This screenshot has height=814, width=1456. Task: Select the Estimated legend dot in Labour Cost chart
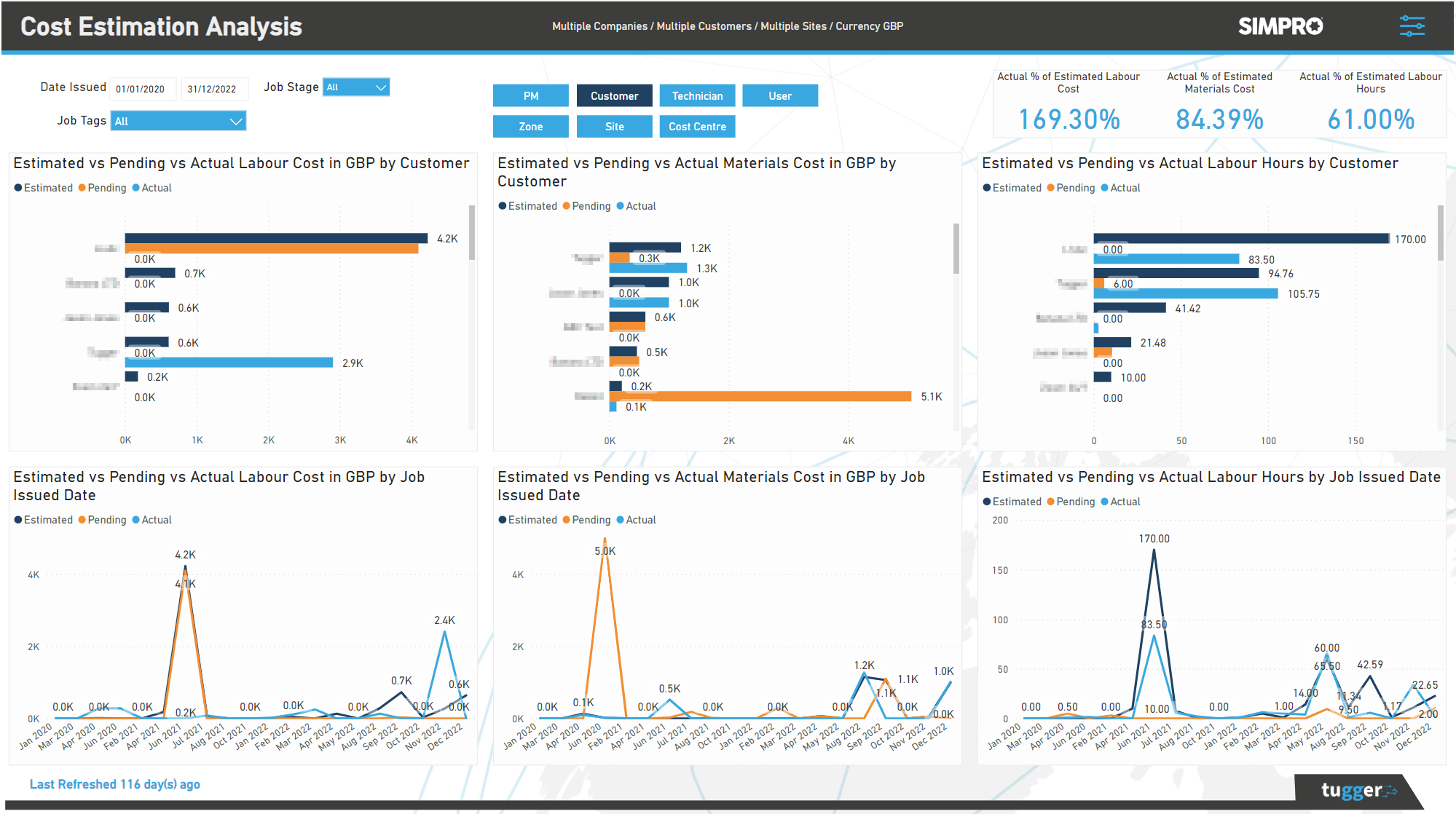(x=17, y=187)
